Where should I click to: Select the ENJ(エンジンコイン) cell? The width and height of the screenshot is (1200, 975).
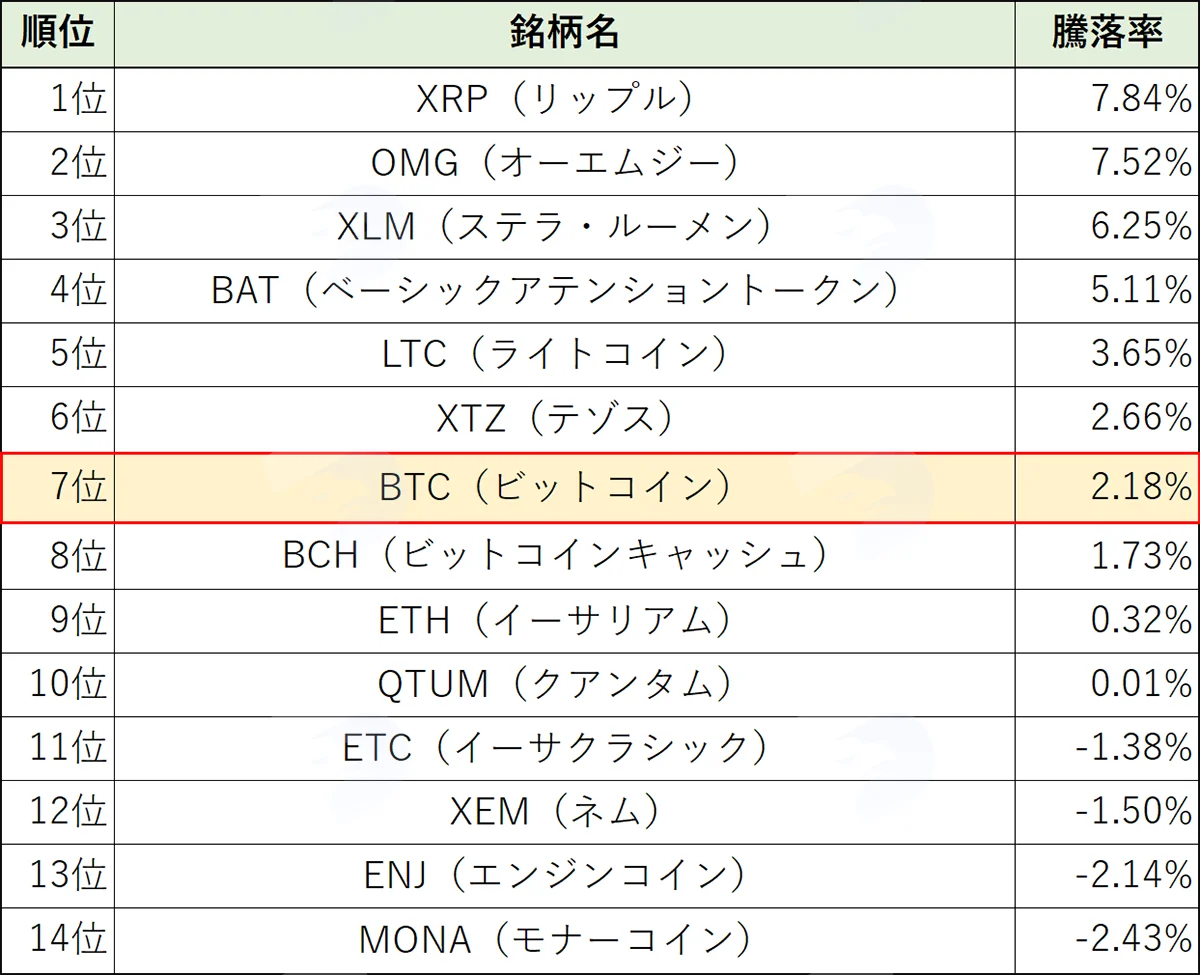click(565, 876)
